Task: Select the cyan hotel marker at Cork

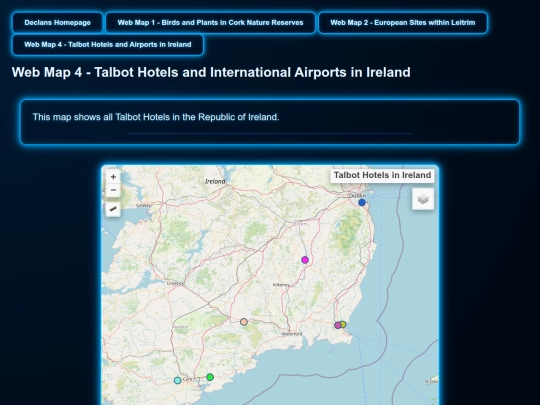Action: click(x=177, y=381)
